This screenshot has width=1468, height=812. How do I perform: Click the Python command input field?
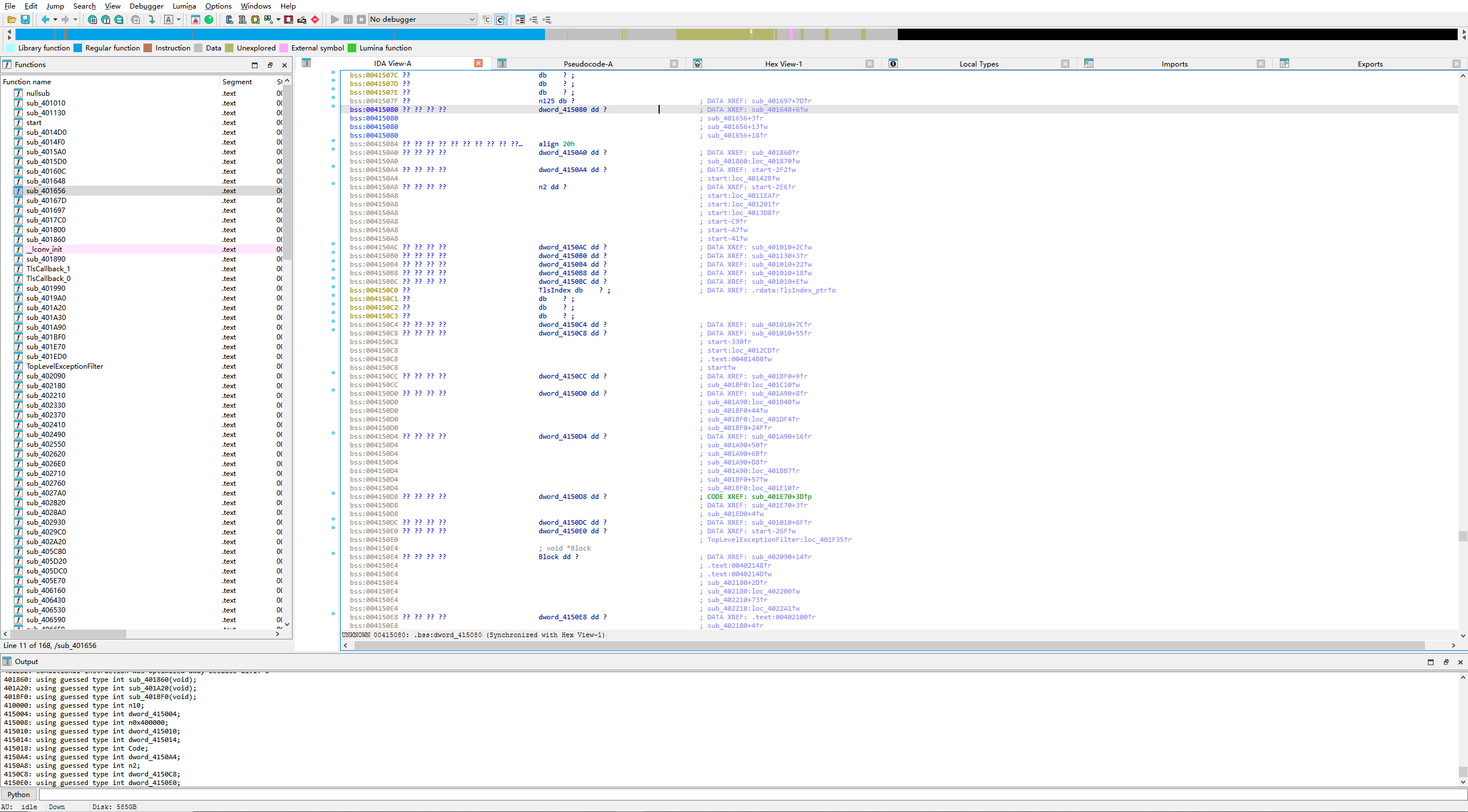(x=746, y=794)
